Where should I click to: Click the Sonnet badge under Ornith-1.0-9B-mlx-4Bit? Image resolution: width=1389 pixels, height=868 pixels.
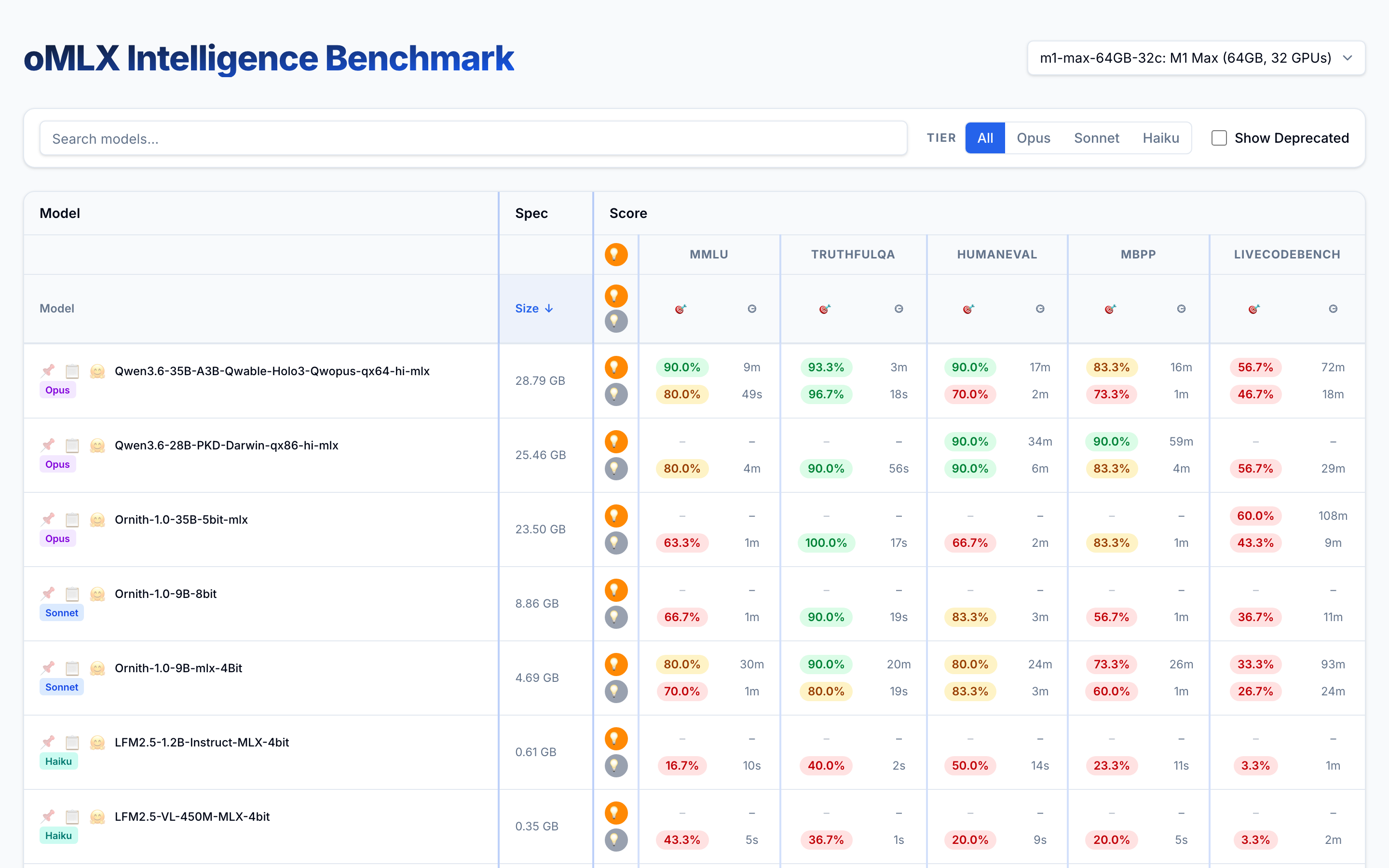(61, 687)
